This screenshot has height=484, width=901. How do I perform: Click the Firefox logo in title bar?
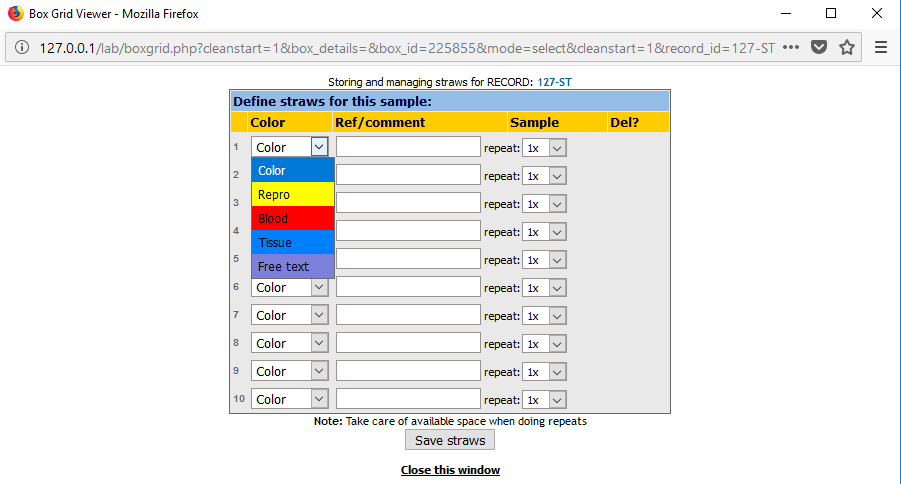[x=16, y=13]
